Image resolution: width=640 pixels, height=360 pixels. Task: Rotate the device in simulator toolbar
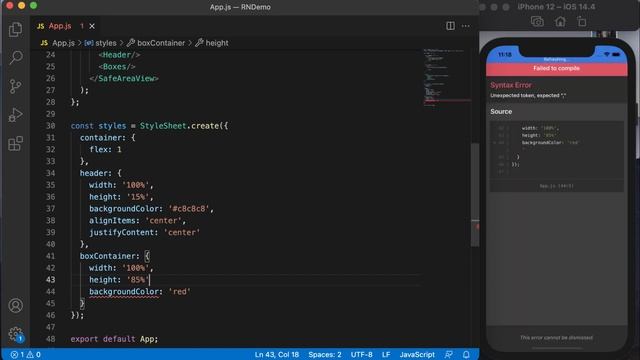pos(582,21)
